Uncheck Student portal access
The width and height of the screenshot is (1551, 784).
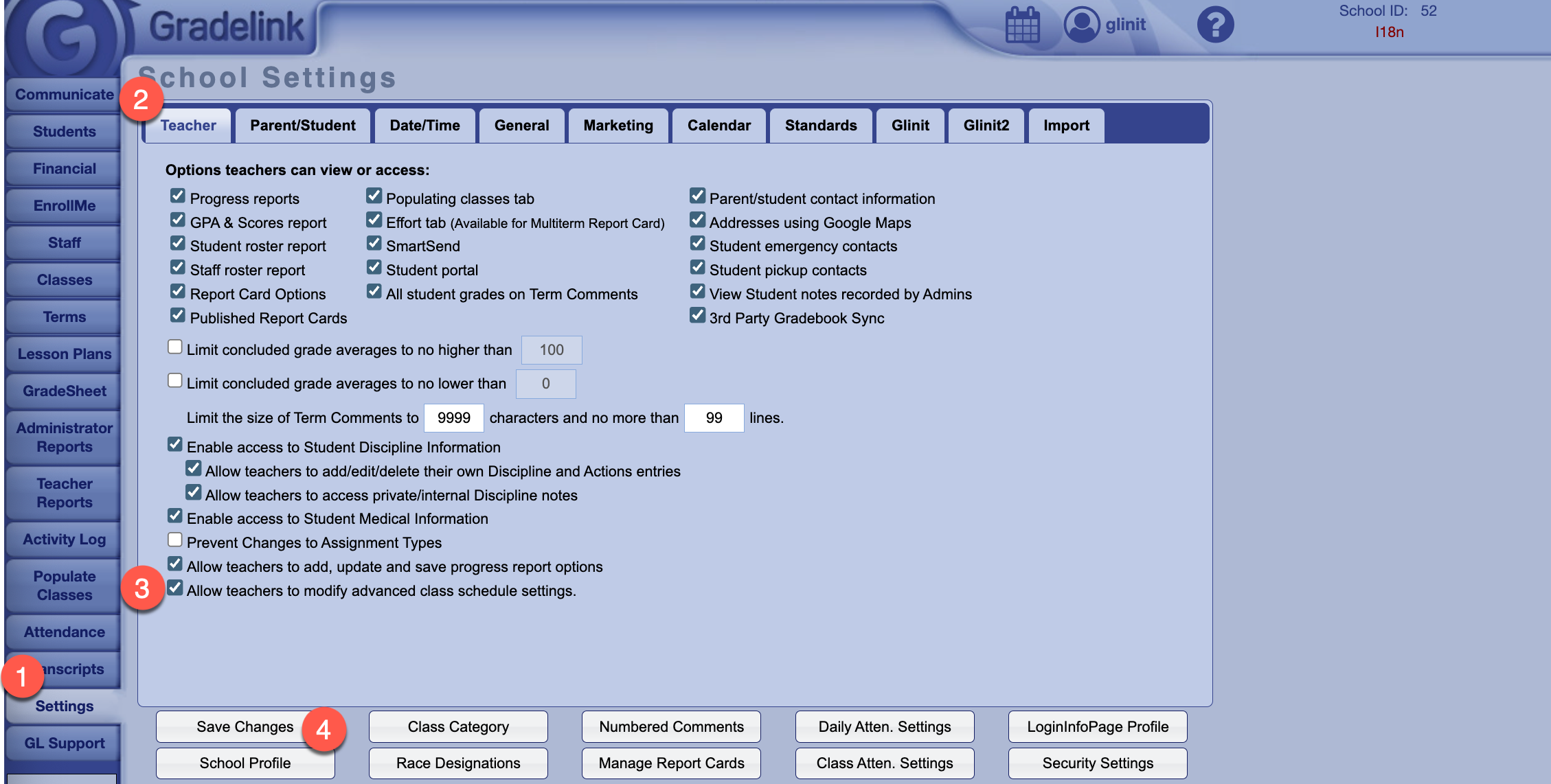tap(374, 266)
